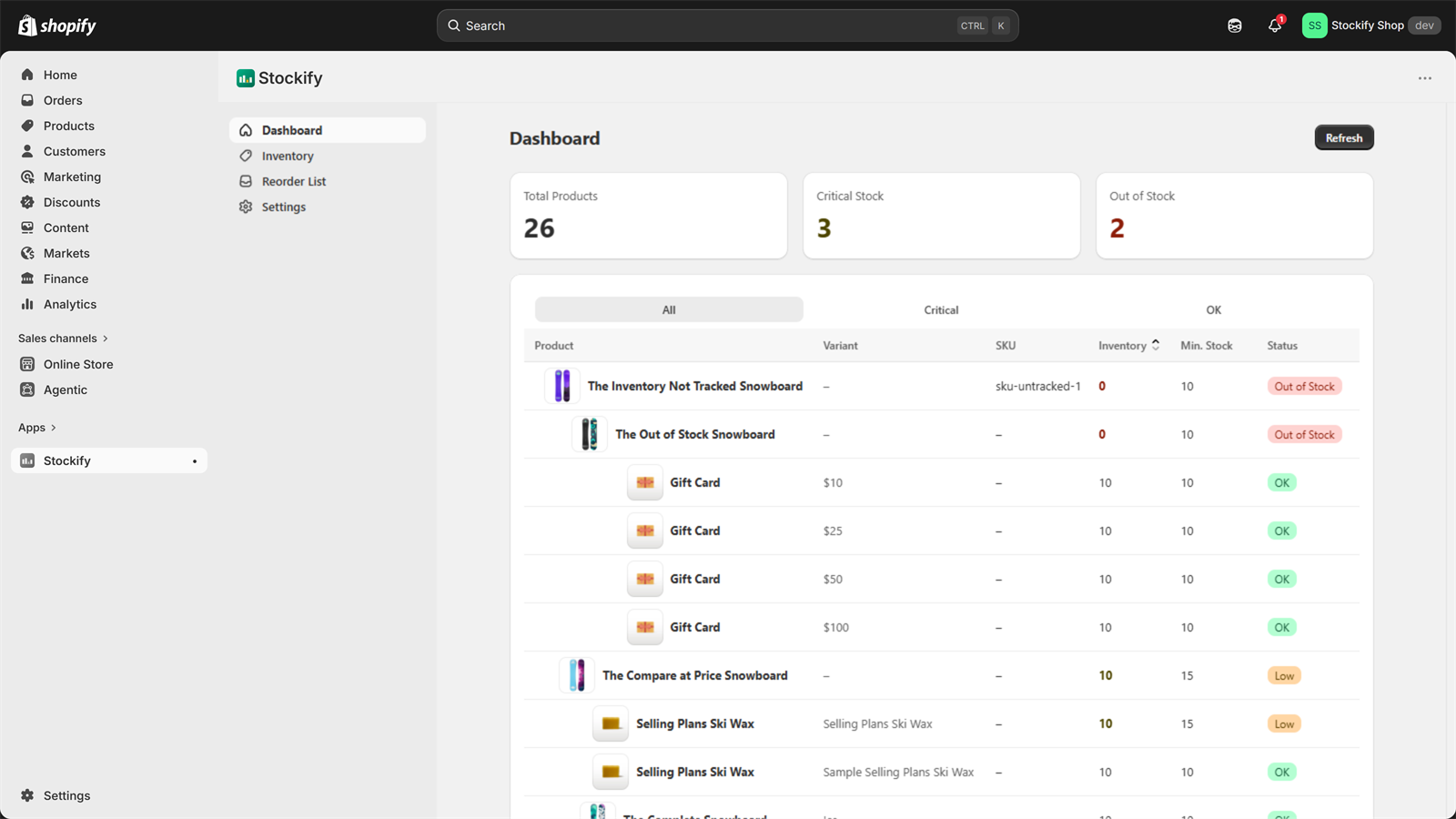Click the Content icon
This screenshot has width=1456, height=819.
click(27, 227)
